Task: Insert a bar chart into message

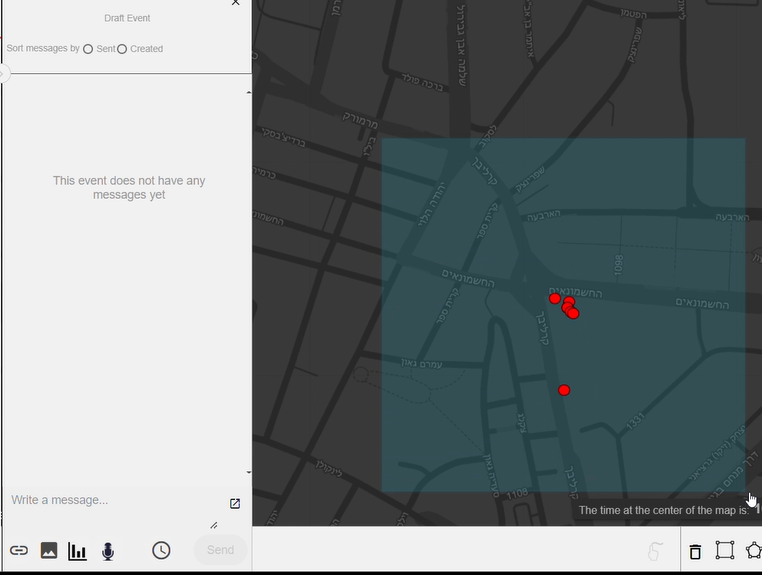Action: tap(77, 551)
